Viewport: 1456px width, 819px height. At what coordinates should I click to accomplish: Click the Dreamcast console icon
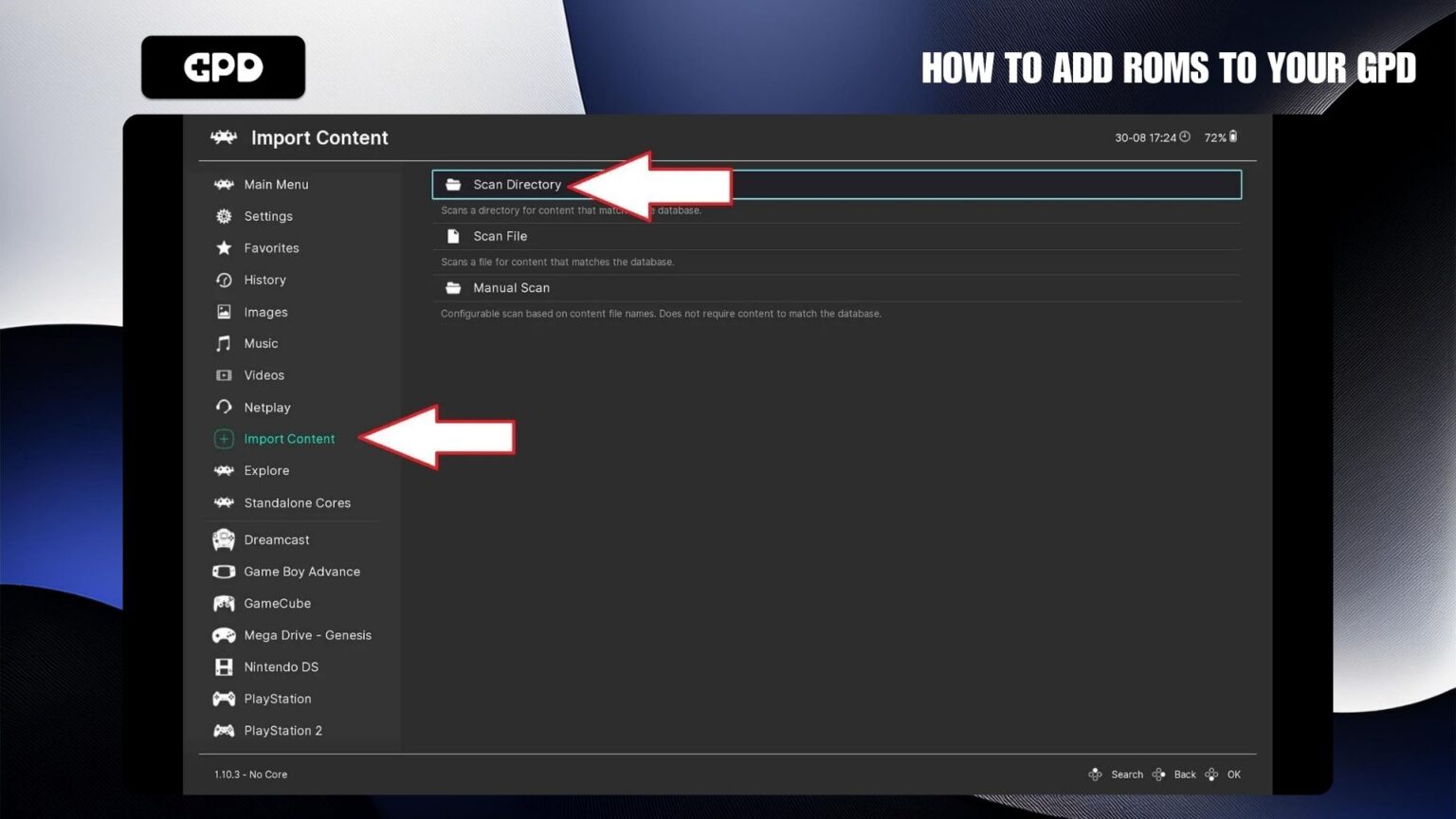click(224, 539)
